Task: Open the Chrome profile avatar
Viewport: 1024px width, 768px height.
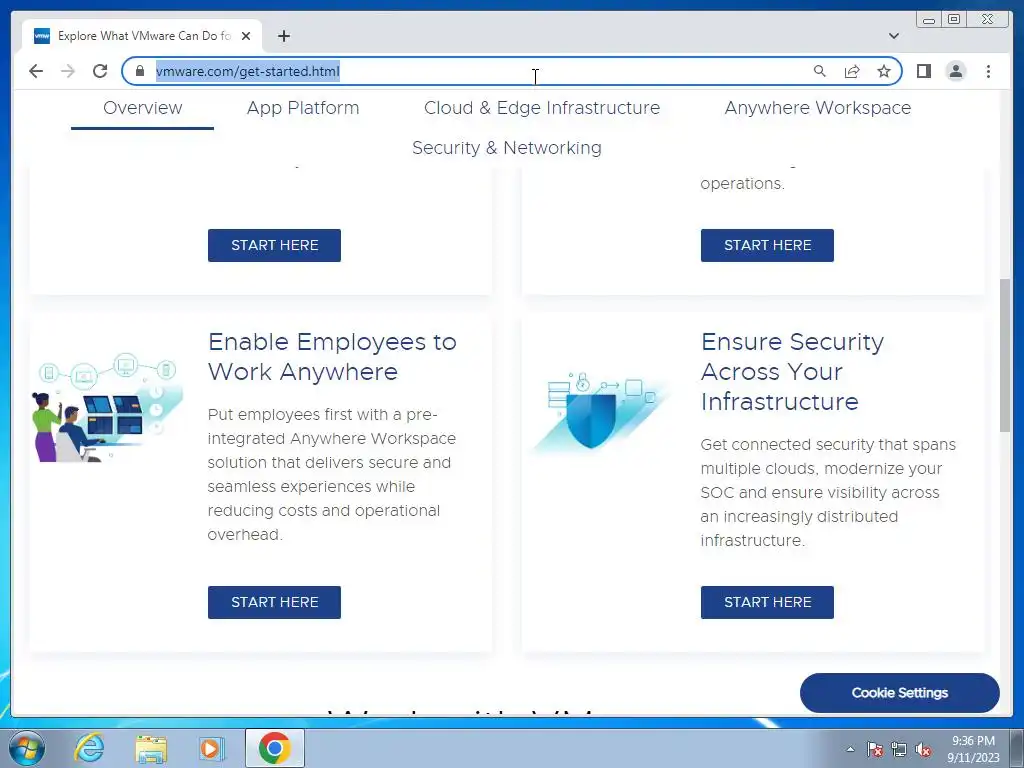Action: pos(955,71)
